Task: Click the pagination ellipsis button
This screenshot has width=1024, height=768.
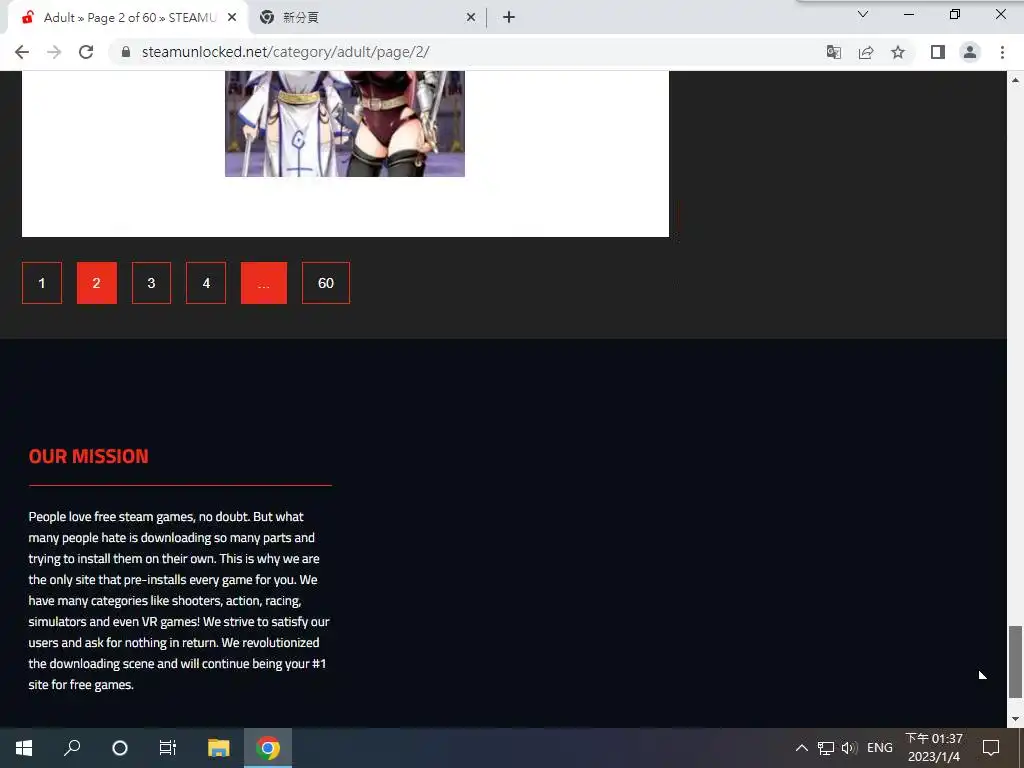Action: (x=264, y=283)
